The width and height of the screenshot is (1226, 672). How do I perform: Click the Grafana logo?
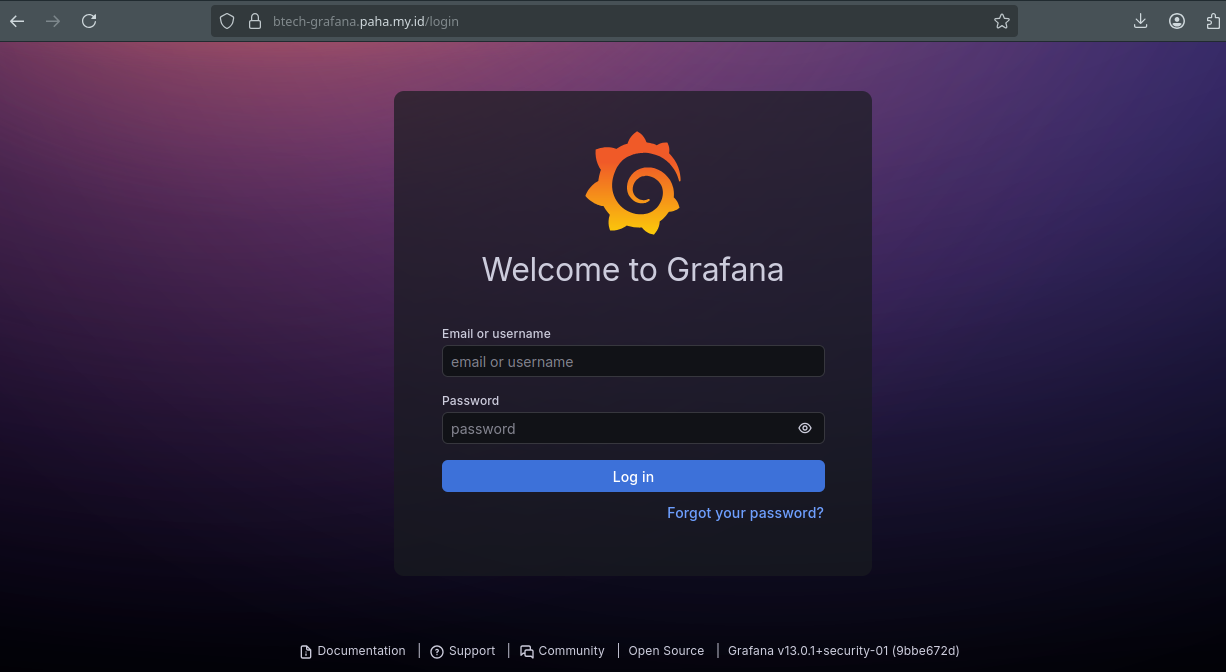(x=633, y=183)
